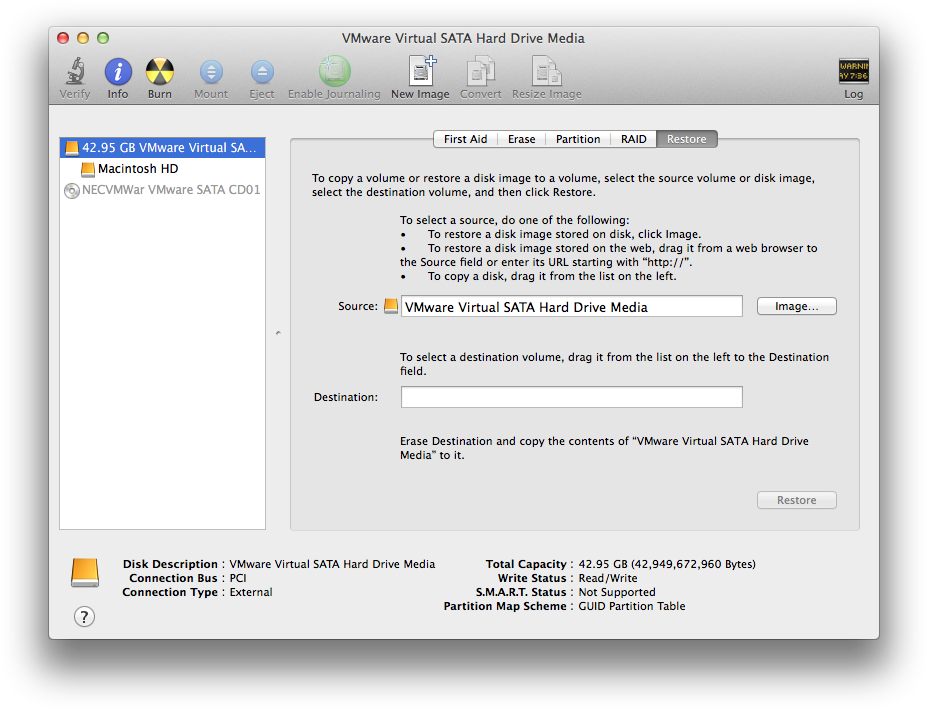Click the Verify microscope icon
The image size is (928, 710).
coord(74,72)
